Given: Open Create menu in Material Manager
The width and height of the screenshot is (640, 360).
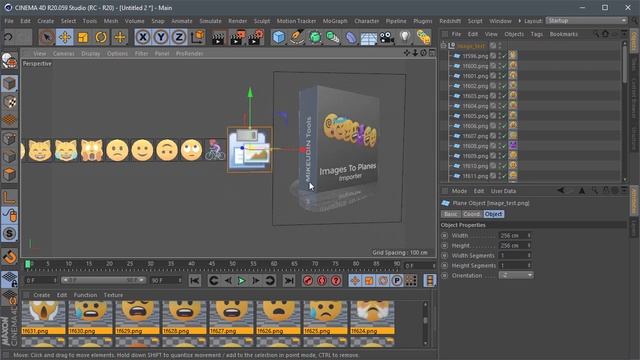Looking at the screenshot, I should [42, 295].
